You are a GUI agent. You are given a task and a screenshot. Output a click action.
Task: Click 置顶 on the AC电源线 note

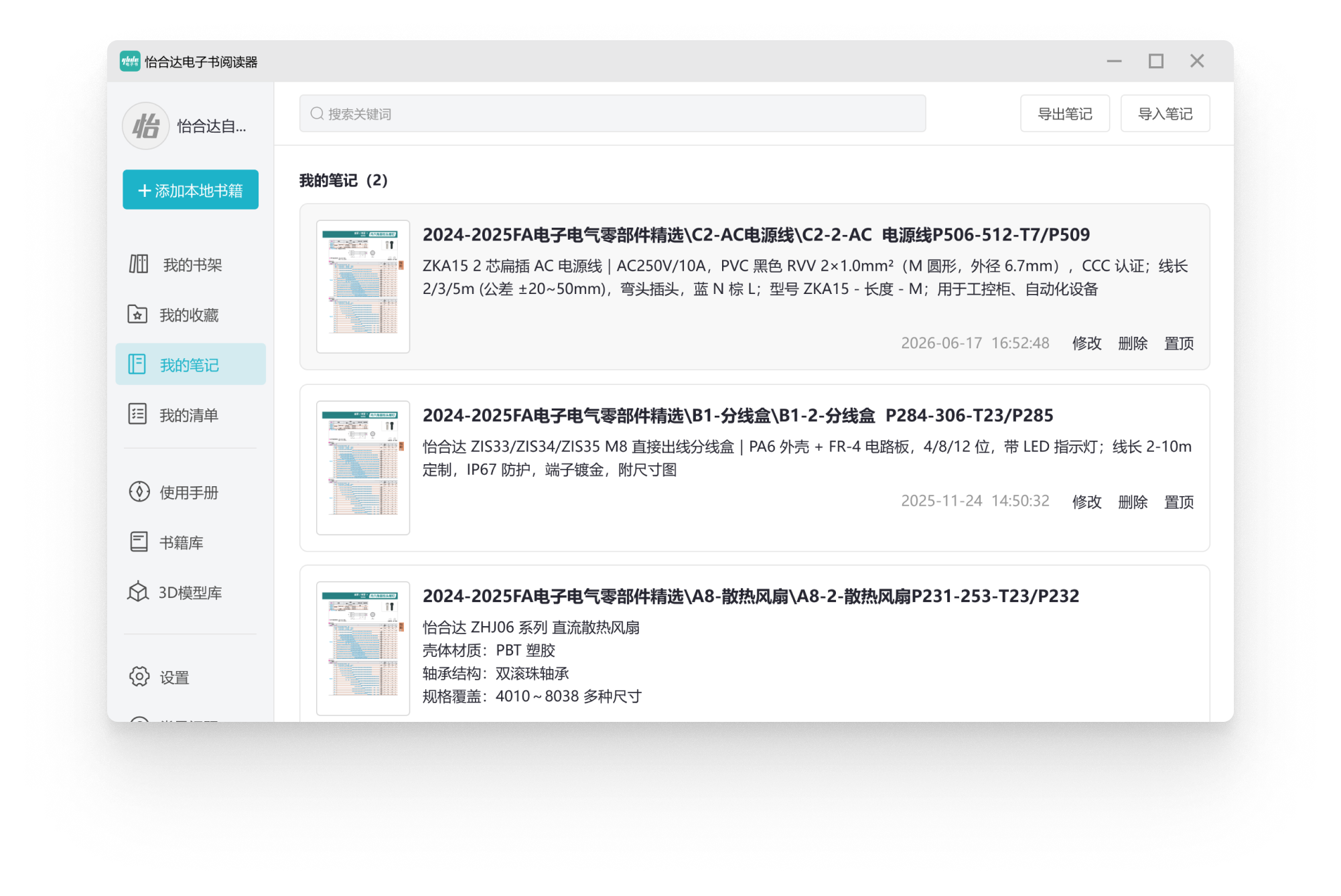[1179, 343]
